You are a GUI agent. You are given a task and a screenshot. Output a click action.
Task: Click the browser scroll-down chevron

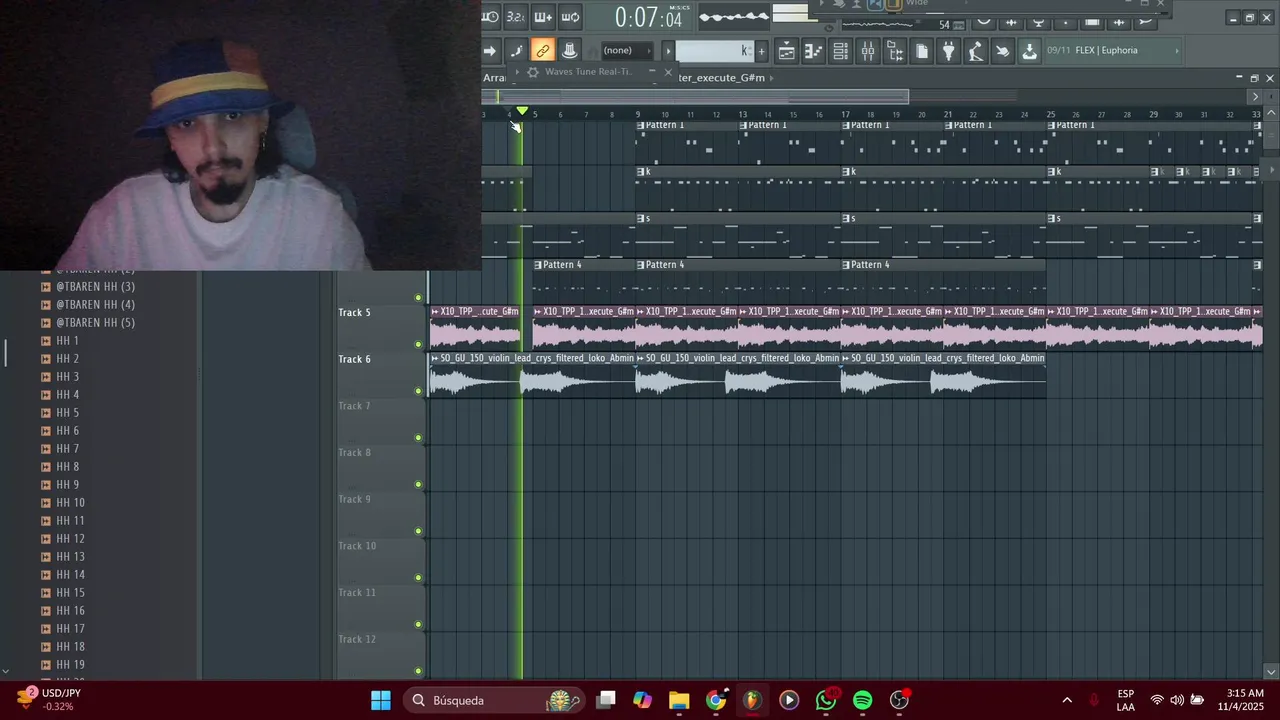[x=6, y=672]
